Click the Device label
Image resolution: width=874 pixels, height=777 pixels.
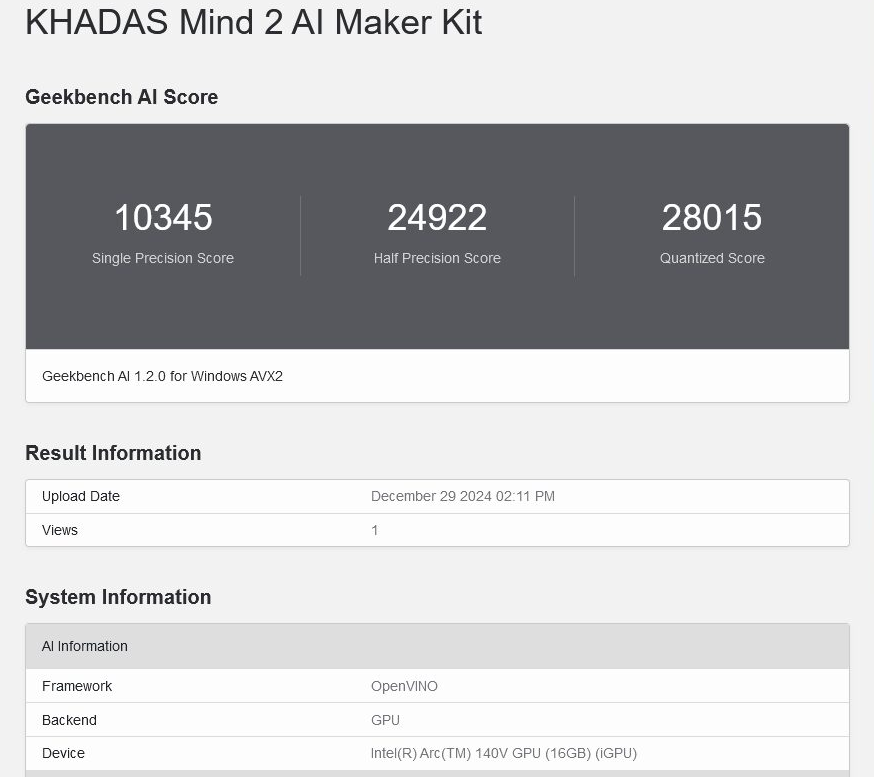(x=63, y=753)
